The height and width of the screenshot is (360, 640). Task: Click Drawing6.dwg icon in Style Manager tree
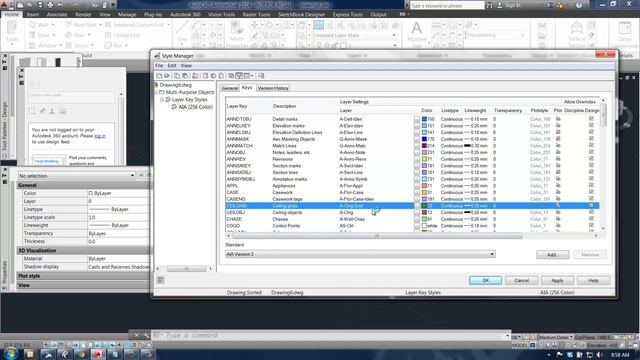(156, 85)
